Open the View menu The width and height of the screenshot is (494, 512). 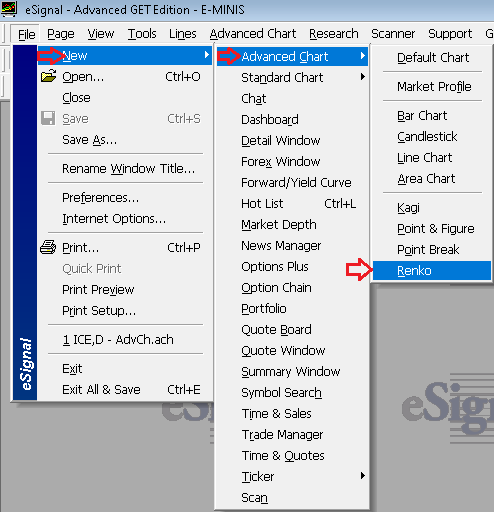pyautogui.click(x=101, y=34)
